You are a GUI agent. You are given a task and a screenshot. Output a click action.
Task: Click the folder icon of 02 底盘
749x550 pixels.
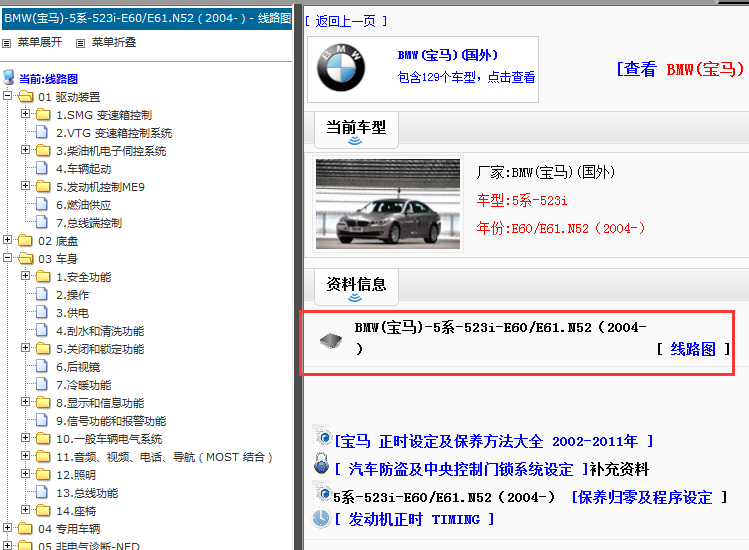pos(25,240)
